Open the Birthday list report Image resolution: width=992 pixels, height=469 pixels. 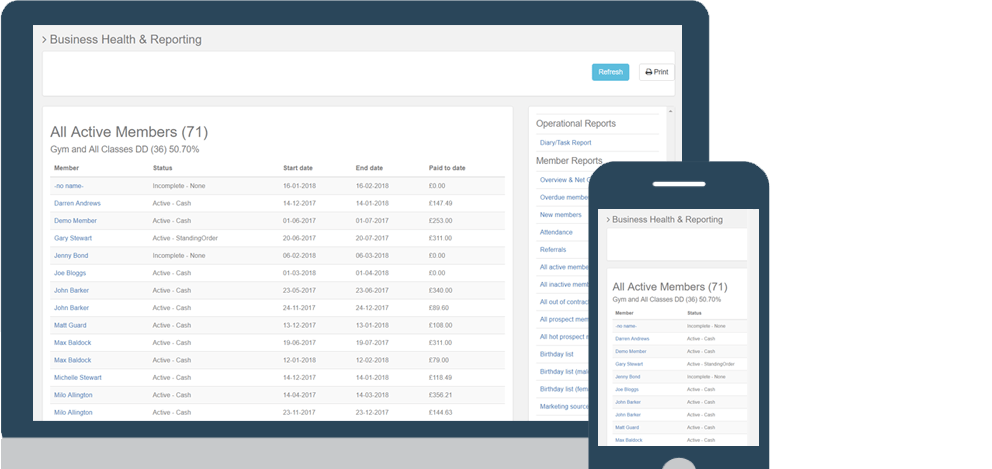click(556, 354)
